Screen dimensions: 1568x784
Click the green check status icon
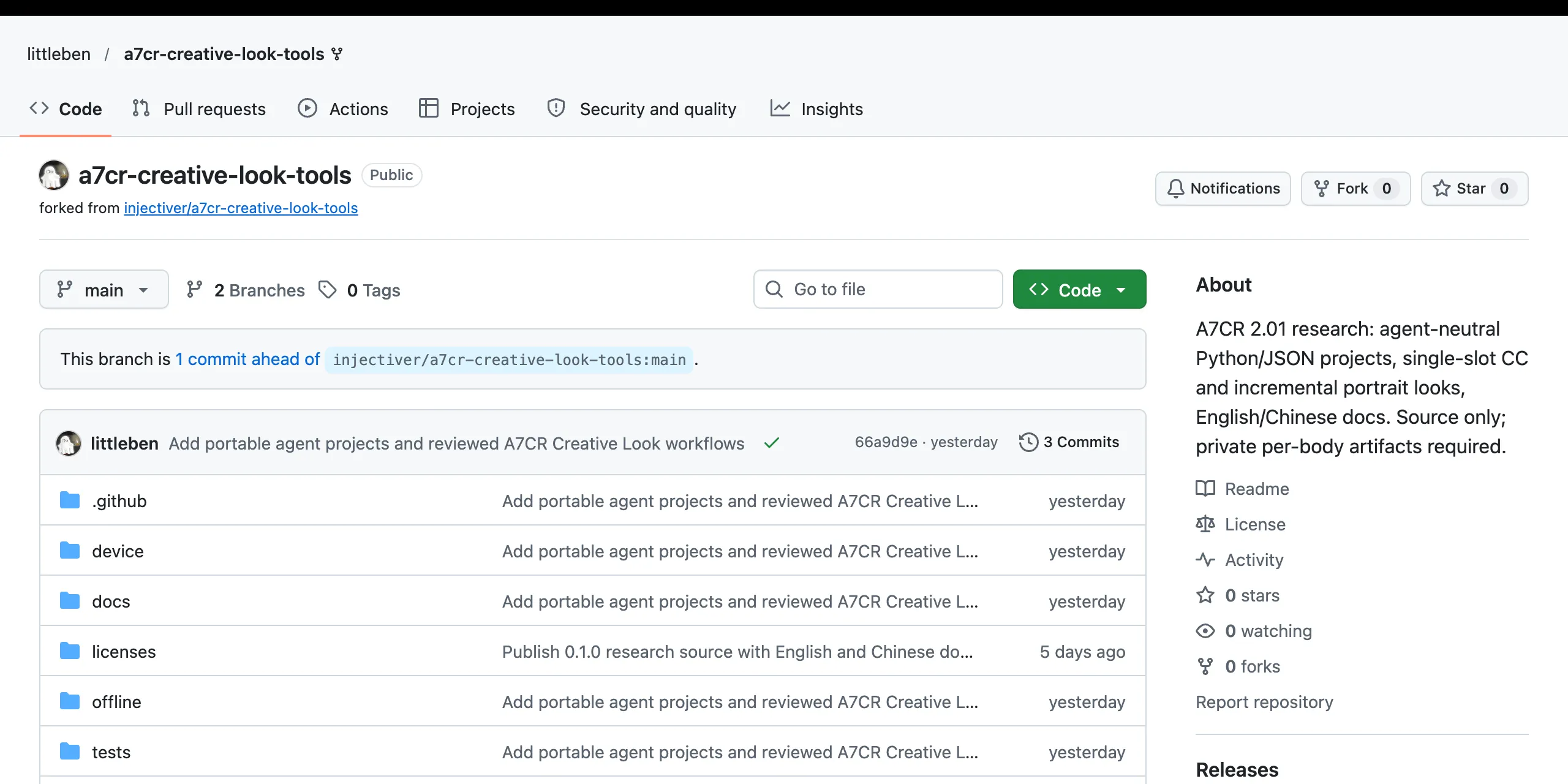(772, 443)
